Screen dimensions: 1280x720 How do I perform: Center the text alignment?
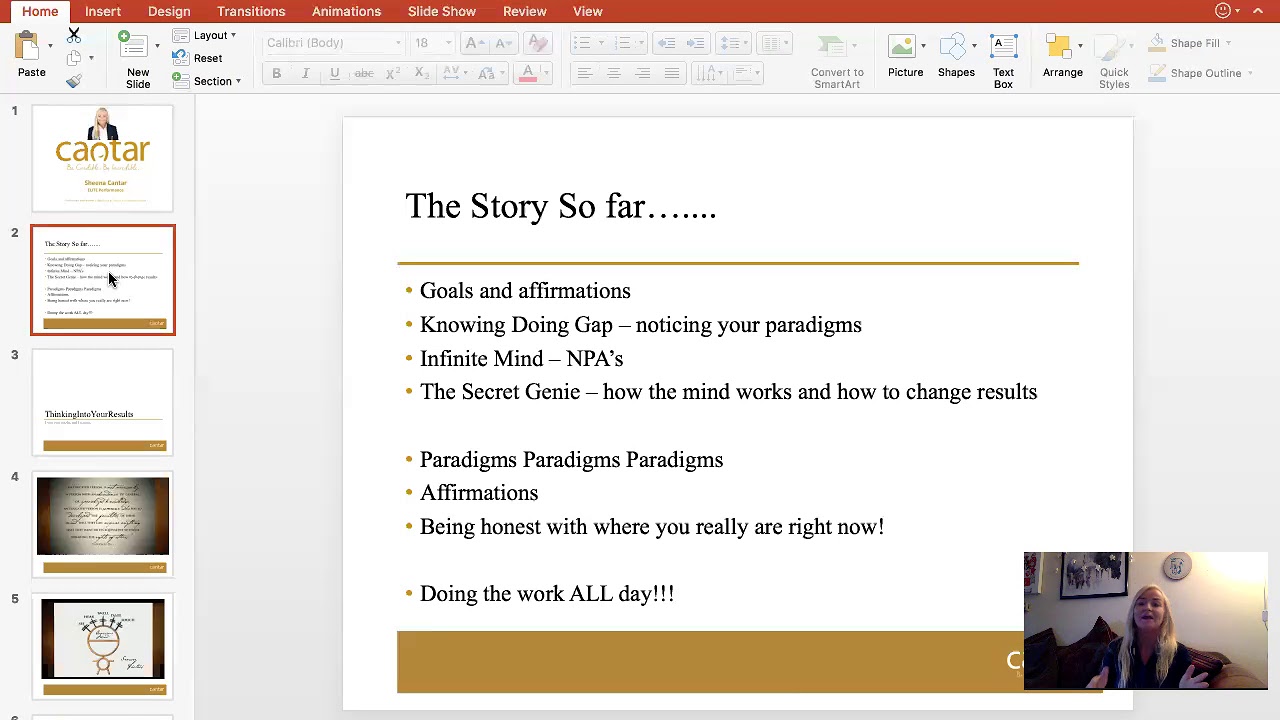(614, 73)
